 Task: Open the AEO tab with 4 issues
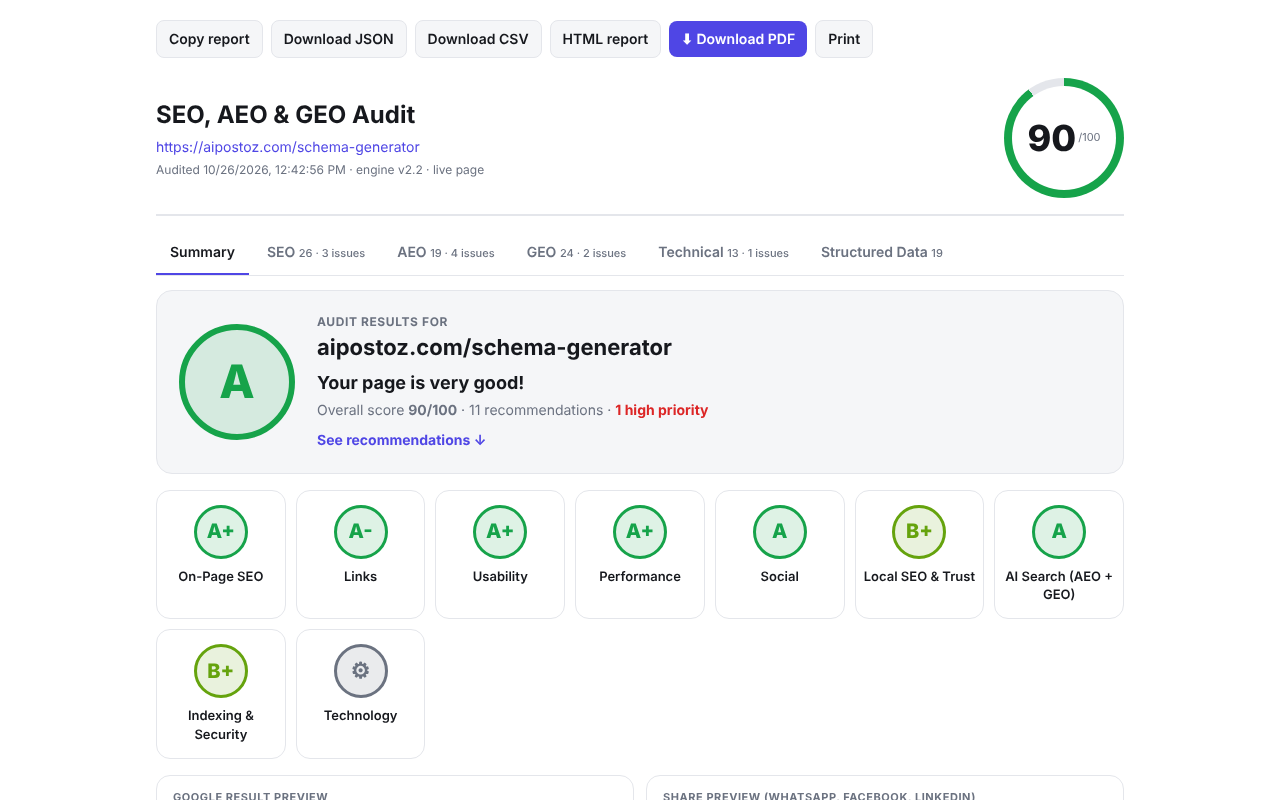pos(446,252)
